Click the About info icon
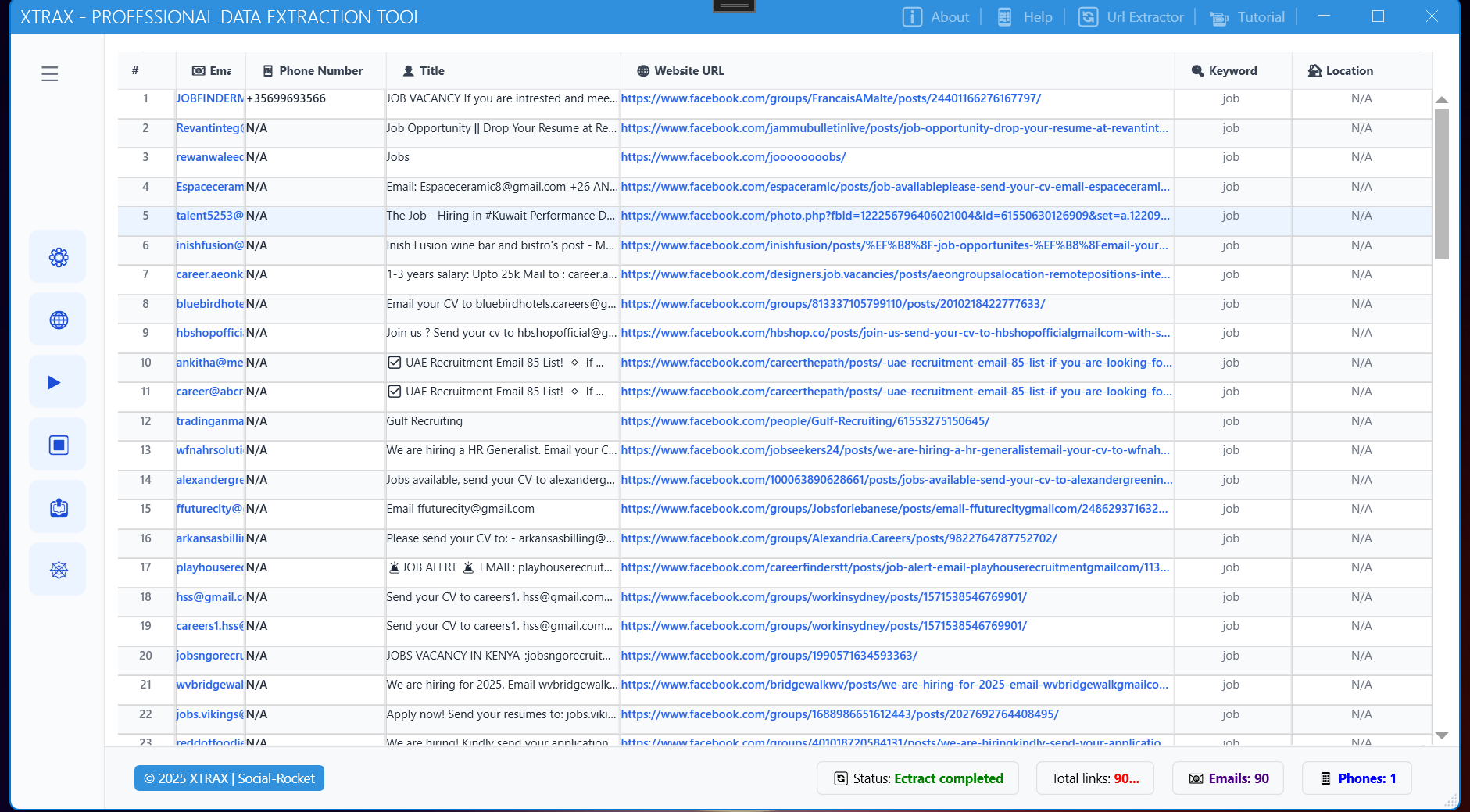 click(912, 16)
